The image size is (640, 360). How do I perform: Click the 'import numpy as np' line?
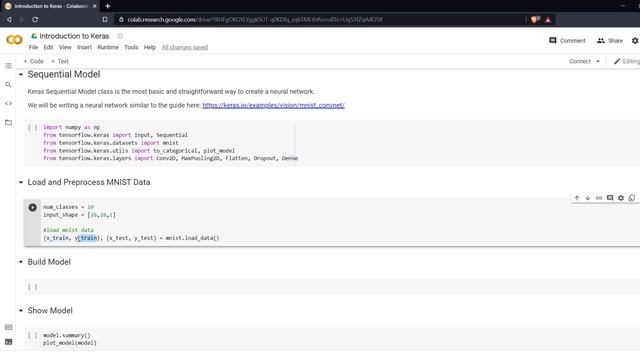coord(71,127)
